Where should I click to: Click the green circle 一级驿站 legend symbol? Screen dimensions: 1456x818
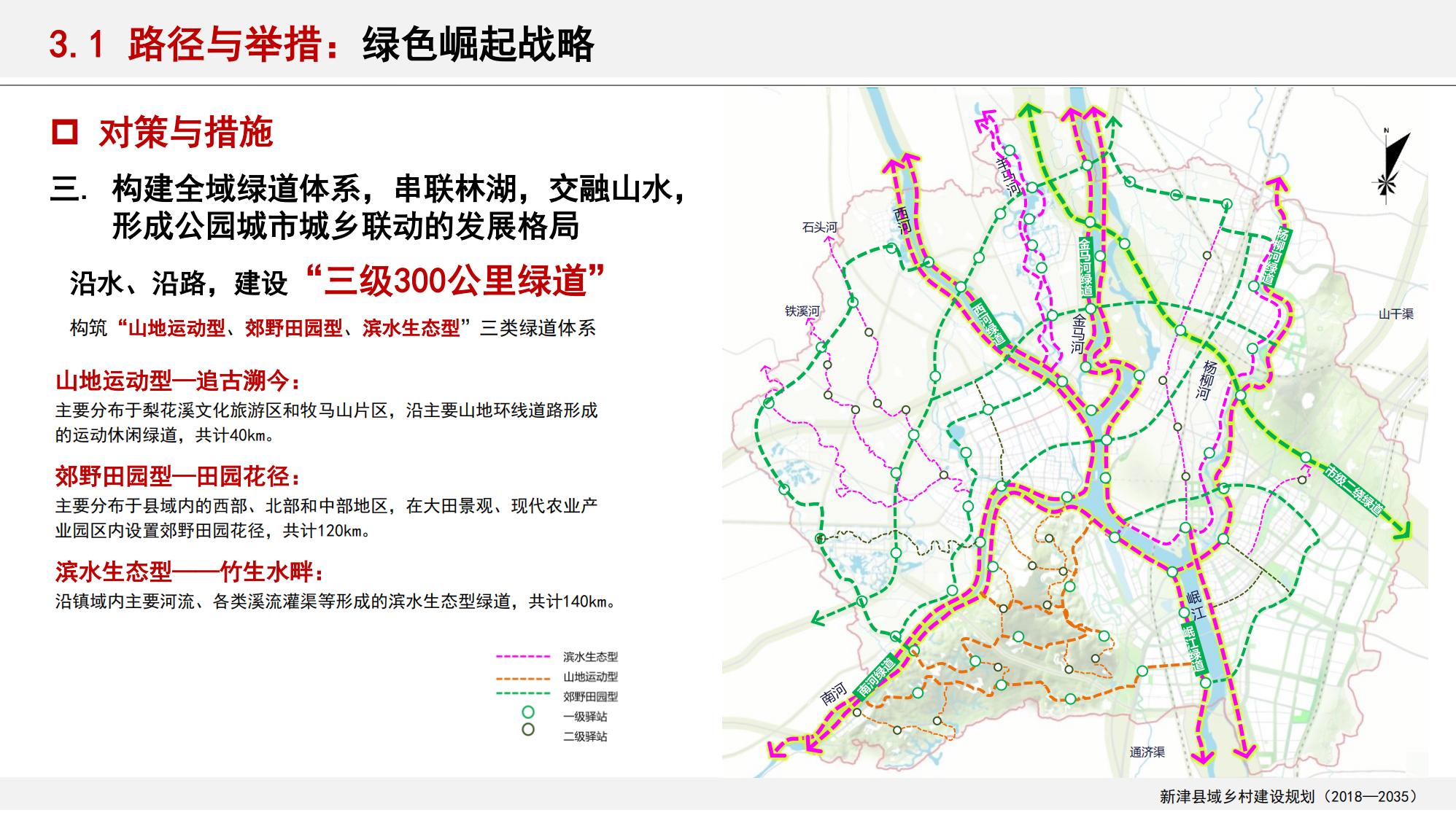[x=528, y=712]
